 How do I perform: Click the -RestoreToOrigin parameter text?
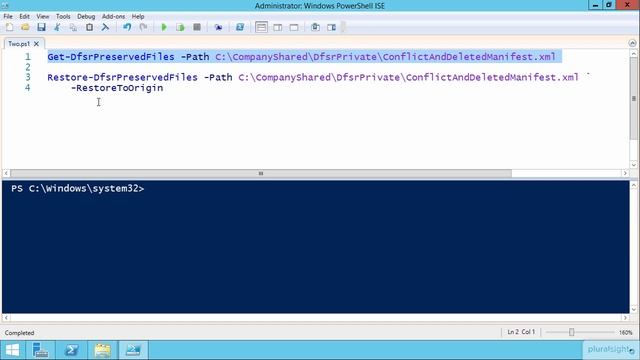coord(117,88)
